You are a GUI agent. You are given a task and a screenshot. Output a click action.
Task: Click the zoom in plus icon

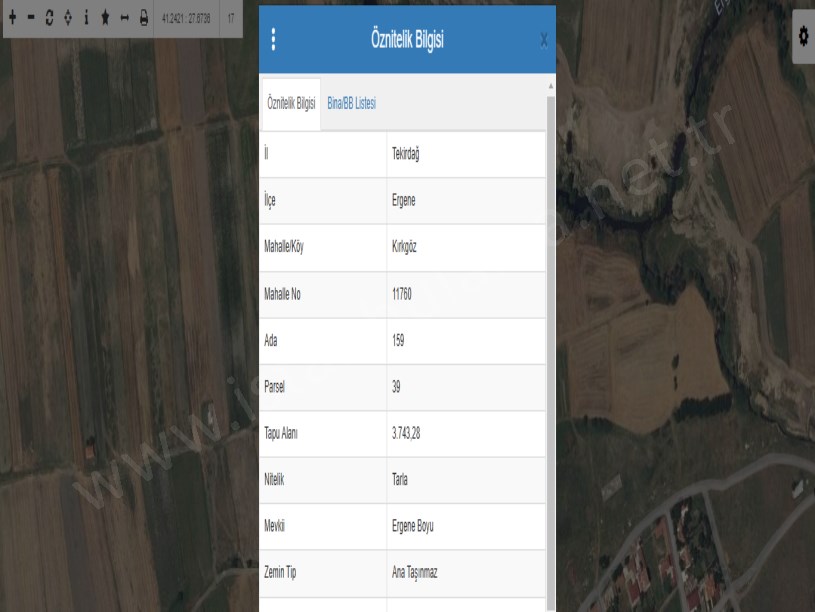click(13, 18)
